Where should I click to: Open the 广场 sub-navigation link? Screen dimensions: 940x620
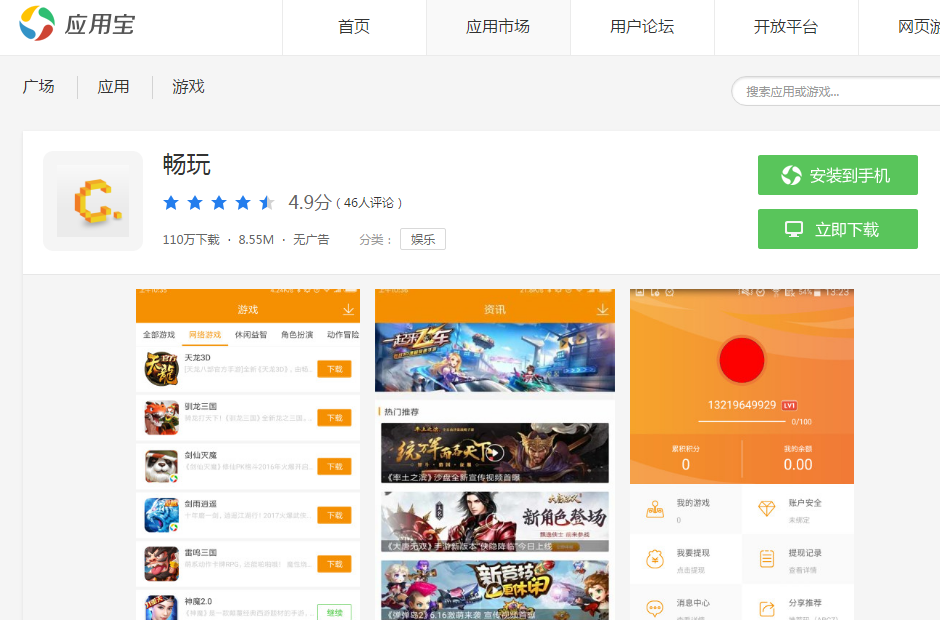[39, 87]
